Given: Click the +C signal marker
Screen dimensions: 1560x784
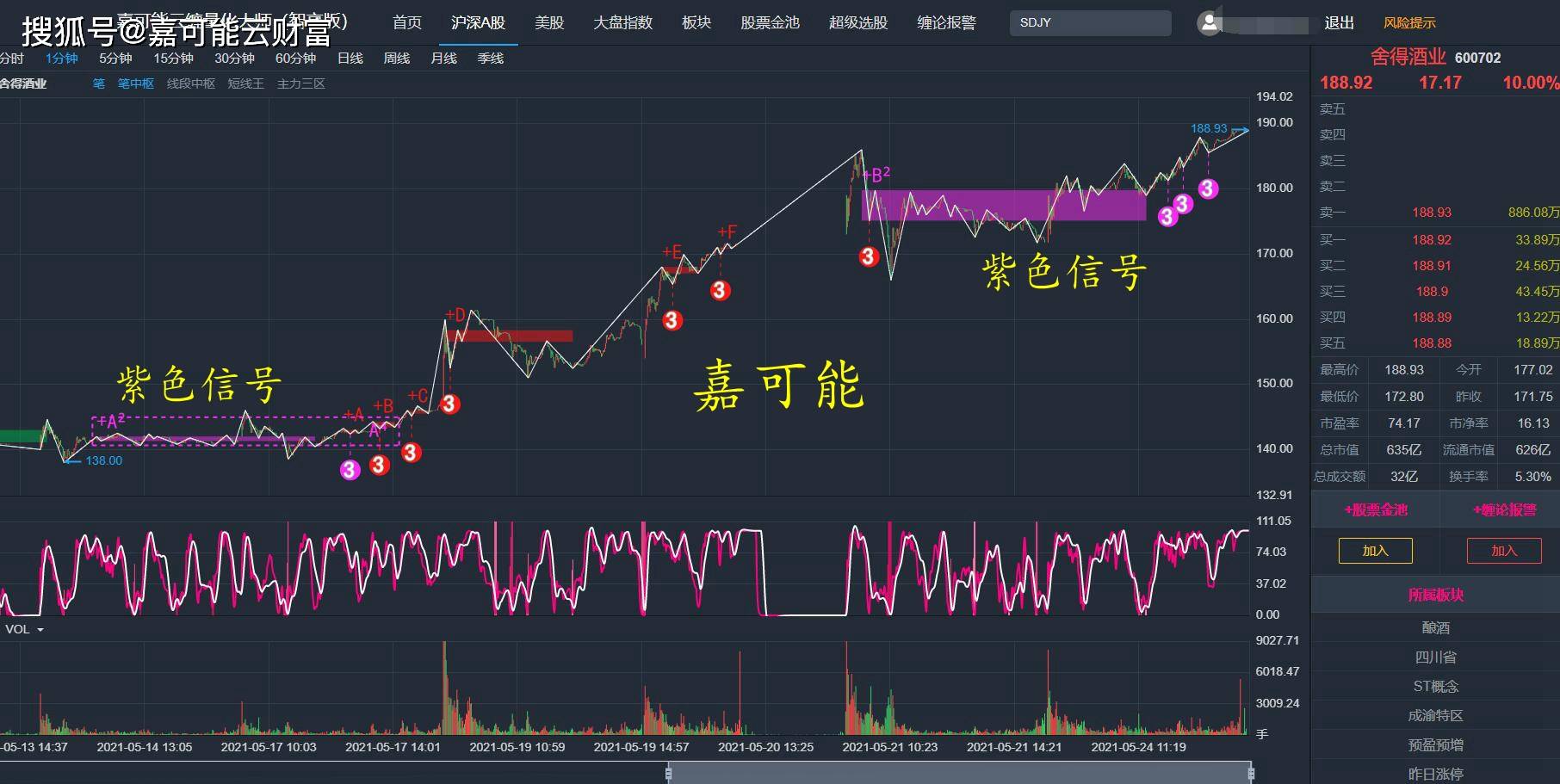Looking at the screenshot, I should click(x=418, y=396).
